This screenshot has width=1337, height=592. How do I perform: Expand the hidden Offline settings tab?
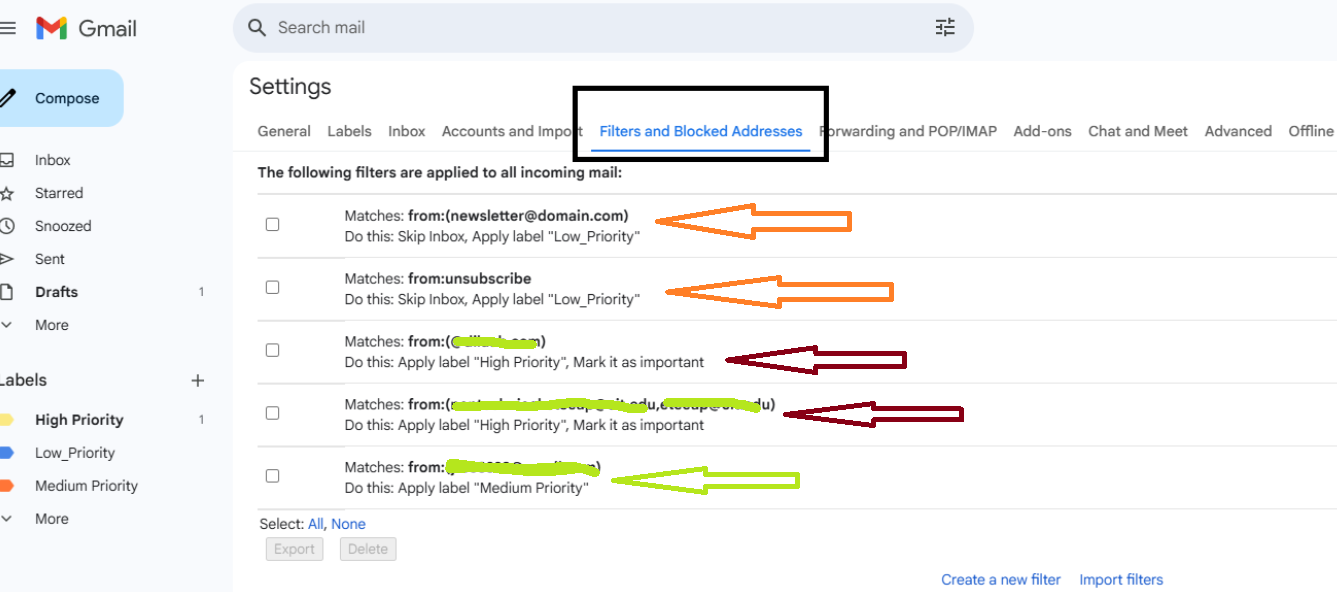tap(1311, 130)
